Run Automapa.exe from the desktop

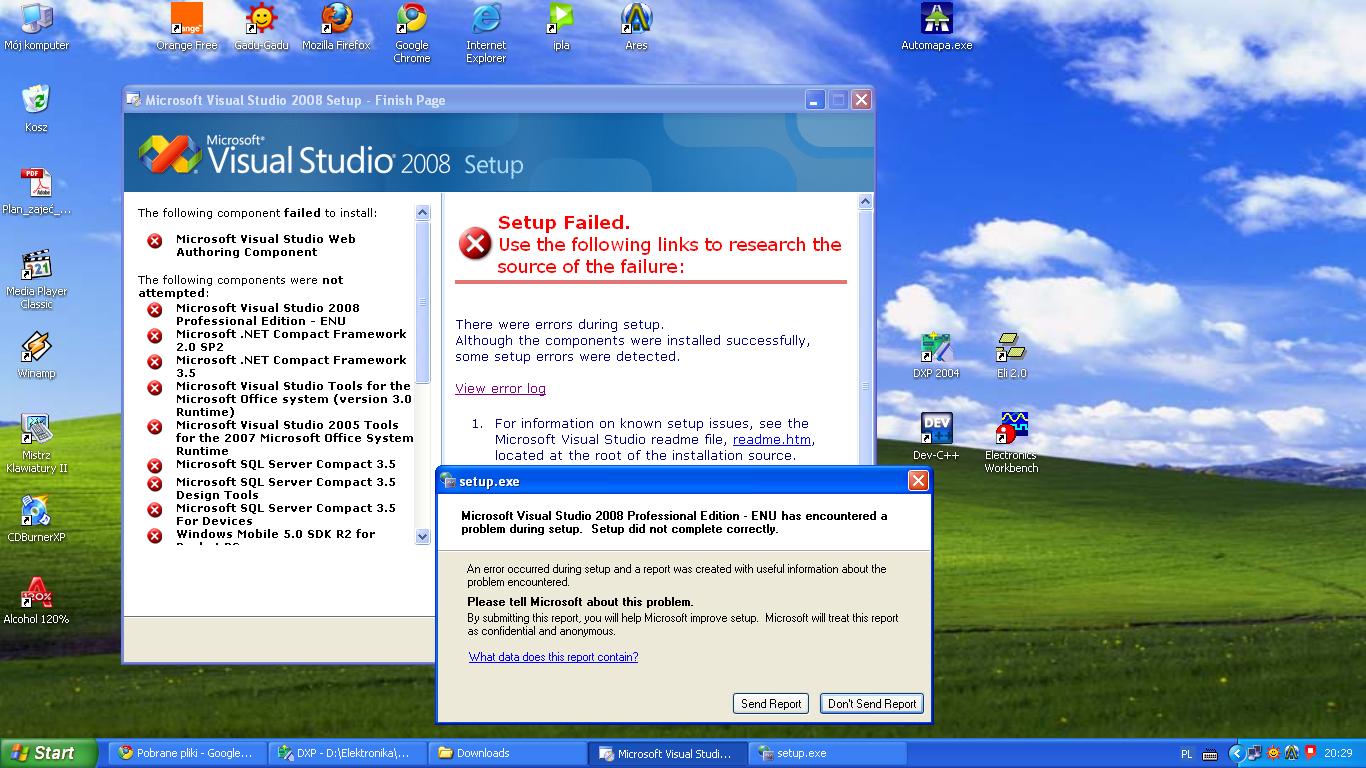click(x=937, y=20)
